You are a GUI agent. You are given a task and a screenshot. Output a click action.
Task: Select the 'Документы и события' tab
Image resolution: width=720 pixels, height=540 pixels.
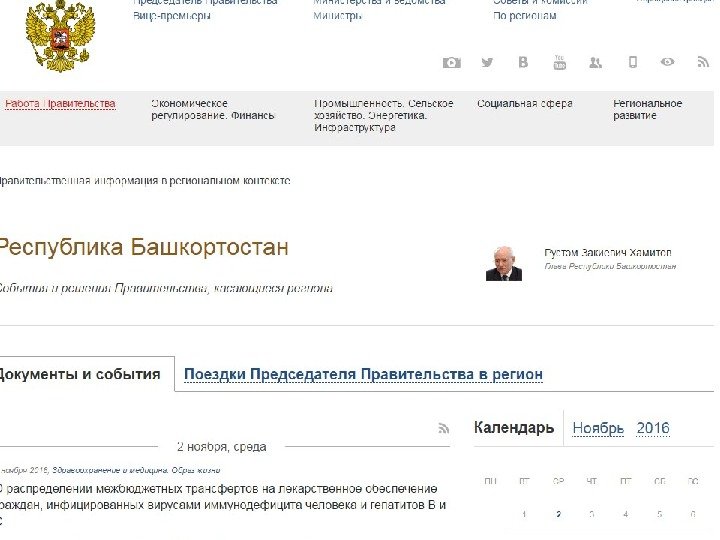[80, 374]
